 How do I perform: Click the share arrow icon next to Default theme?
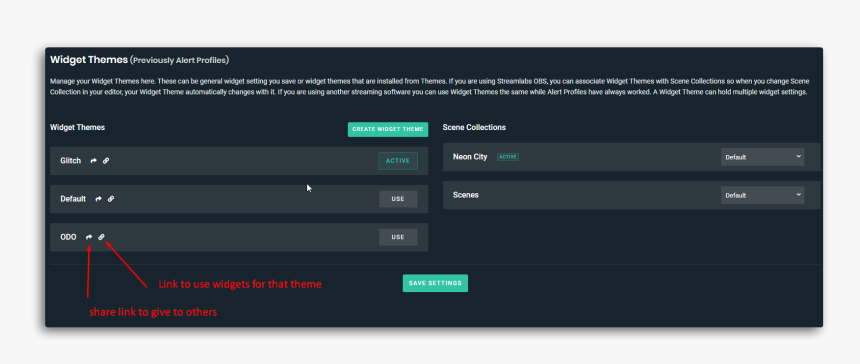(x=99, y=199)
